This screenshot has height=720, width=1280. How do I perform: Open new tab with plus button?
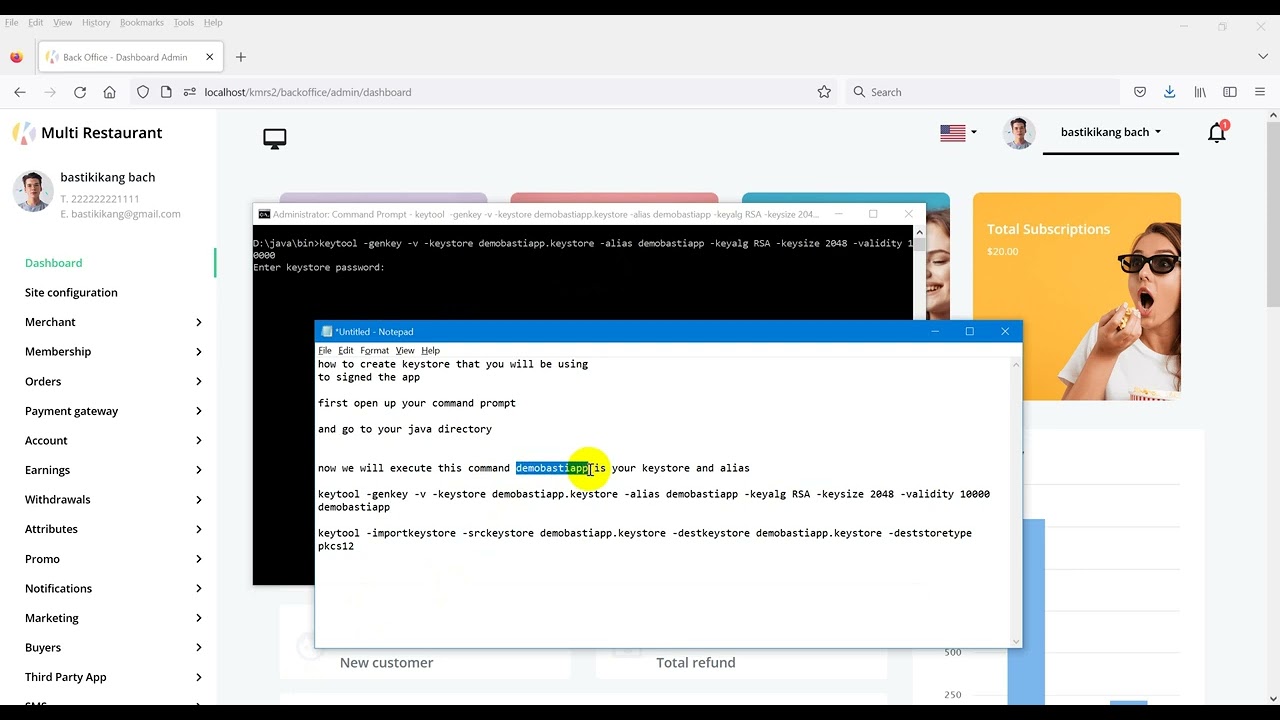pos(240,57)
